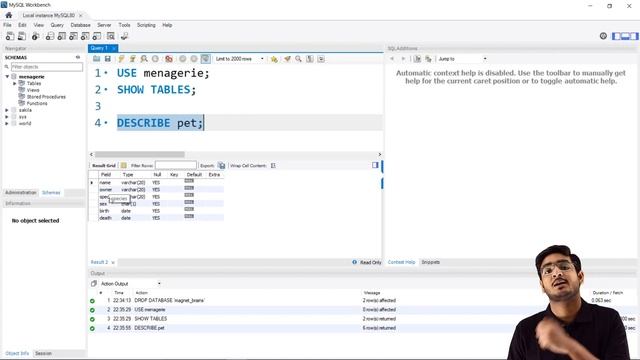This screenshot has width=640, height=360.
Task: Open the Server menu
Action: click(104, 25)
